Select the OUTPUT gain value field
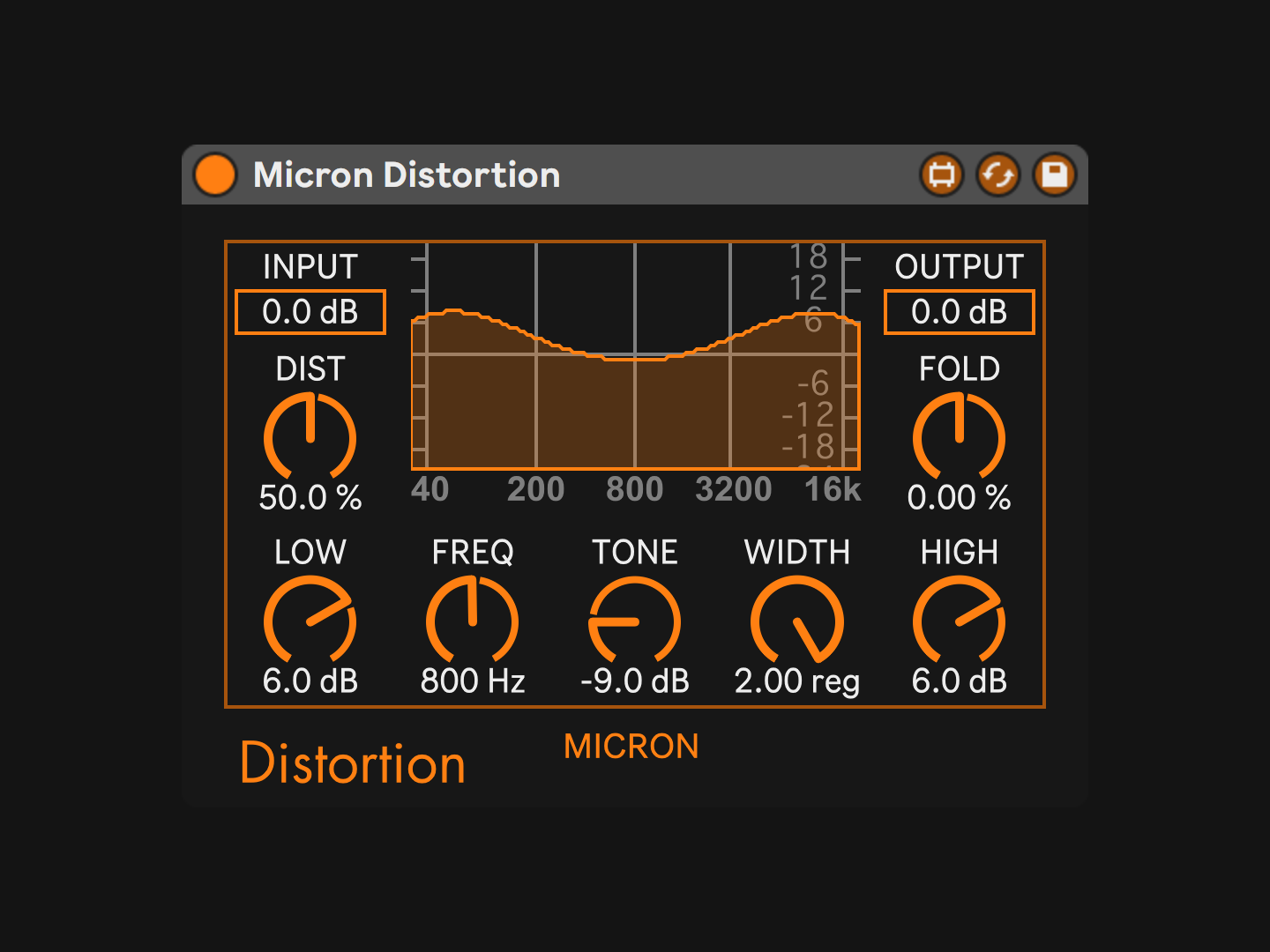This screenshot has width=1270, height=952. click(x=960, y=312)
